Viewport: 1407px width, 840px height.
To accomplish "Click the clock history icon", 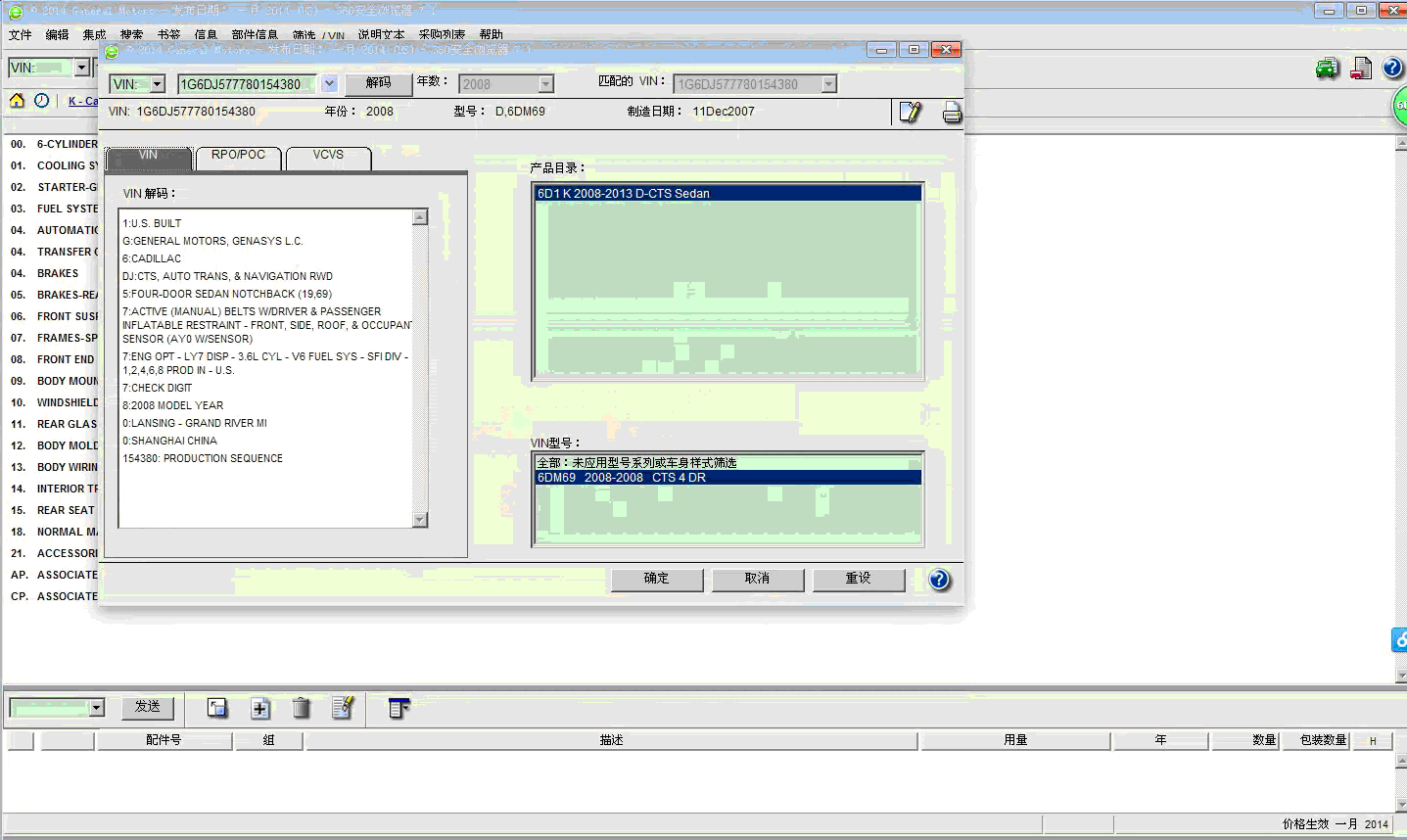I will tap(41, 101).
